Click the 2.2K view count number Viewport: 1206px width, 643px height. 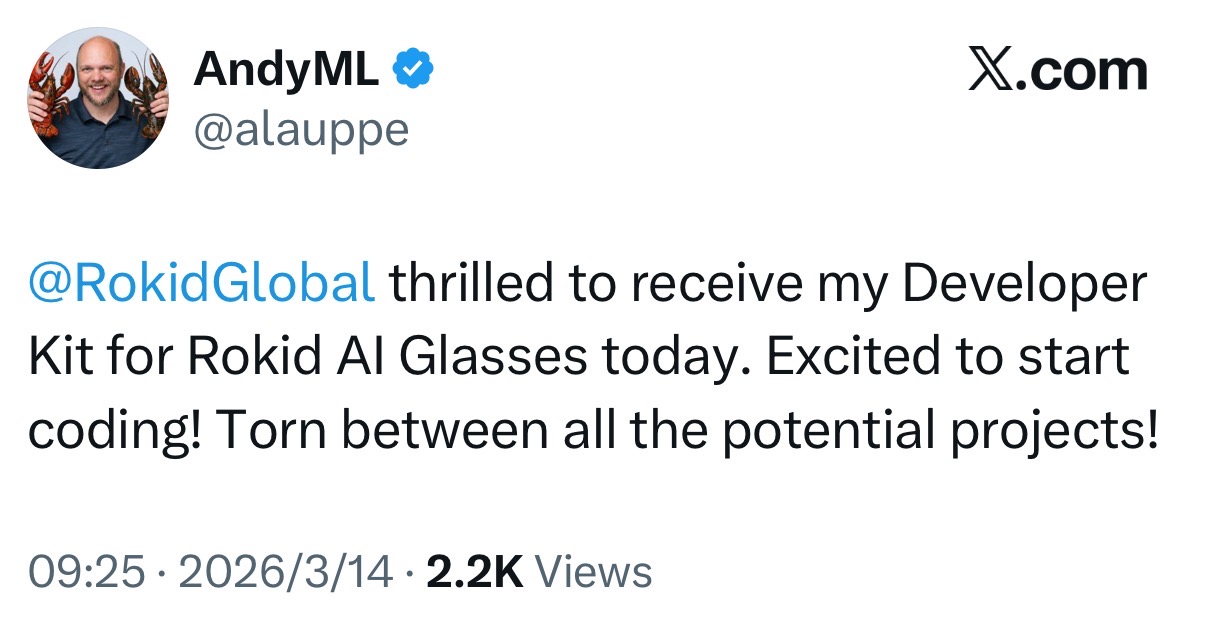[x=475, y=572]
